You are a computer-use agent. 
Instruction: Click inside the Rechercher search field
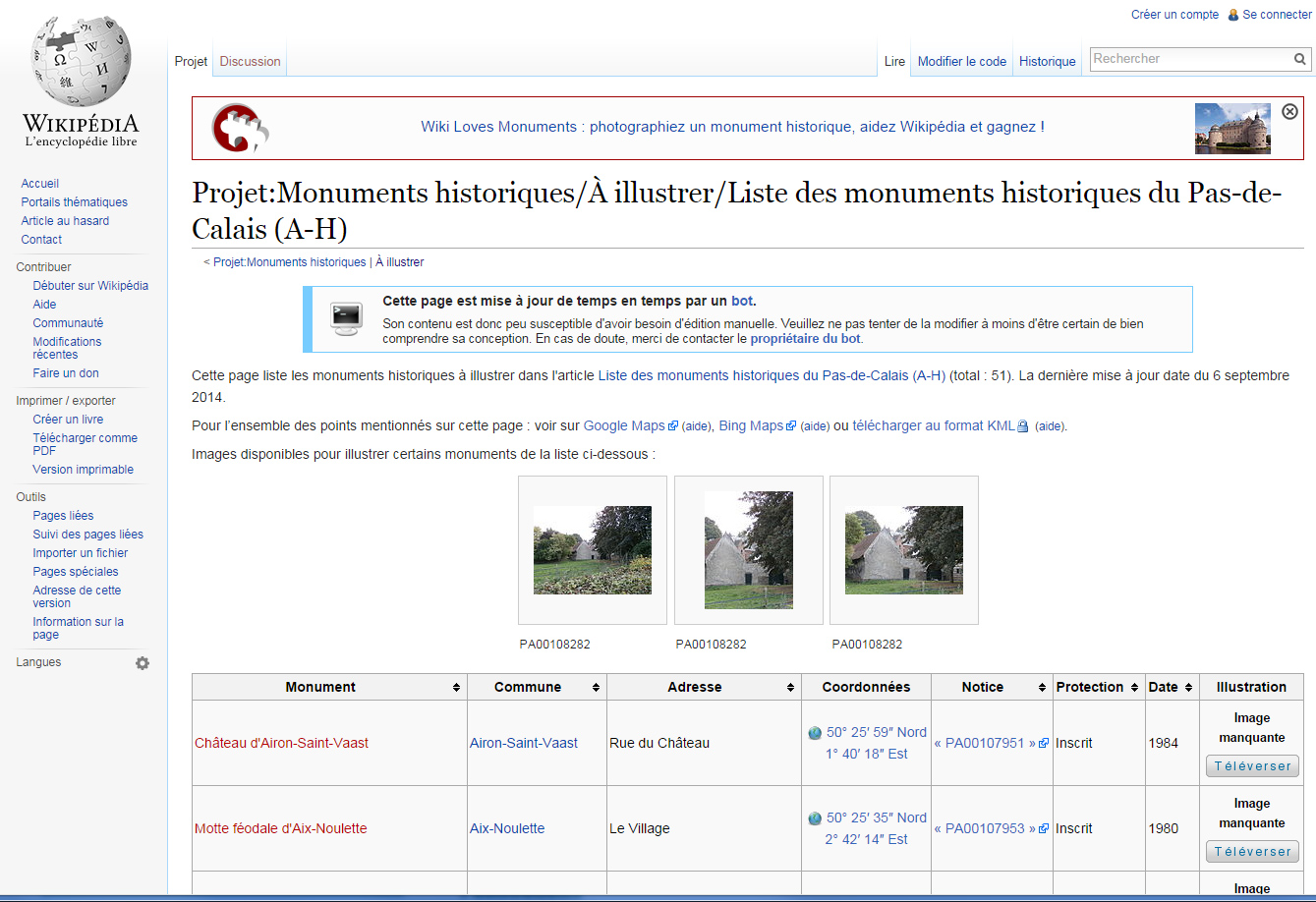[x=1189, y=59]
